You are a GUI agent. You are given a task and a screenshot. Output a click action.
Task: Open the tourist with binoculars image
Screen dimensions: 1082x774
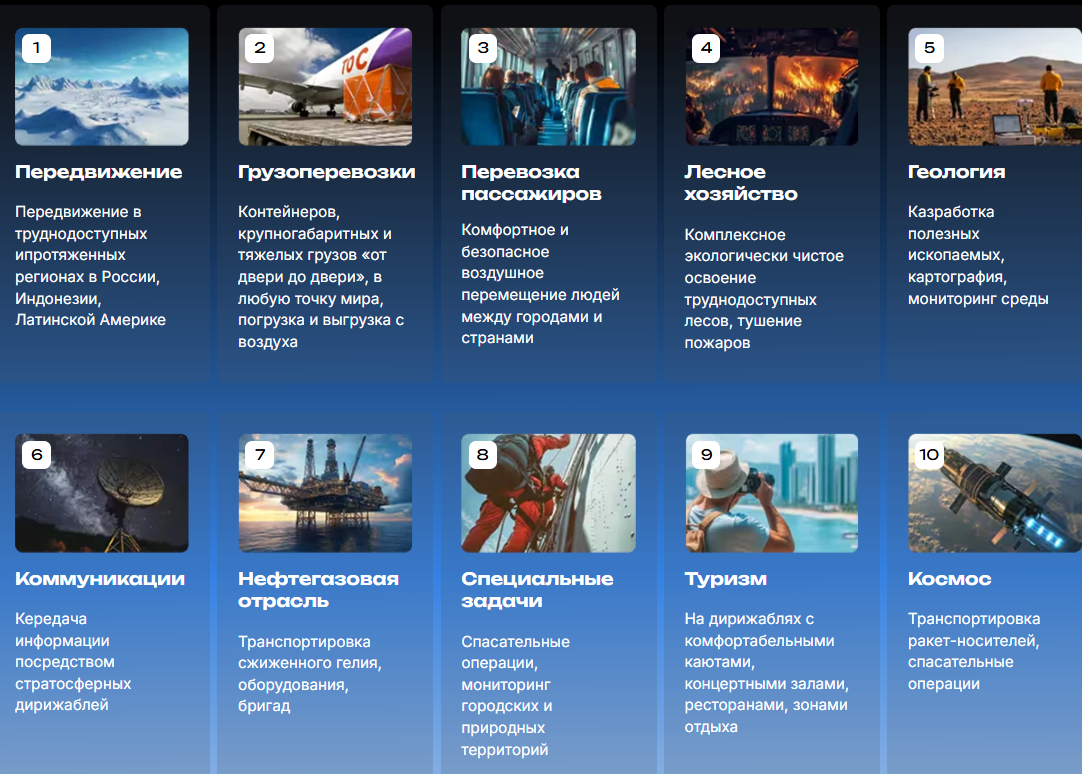click(x=771, y=493)
